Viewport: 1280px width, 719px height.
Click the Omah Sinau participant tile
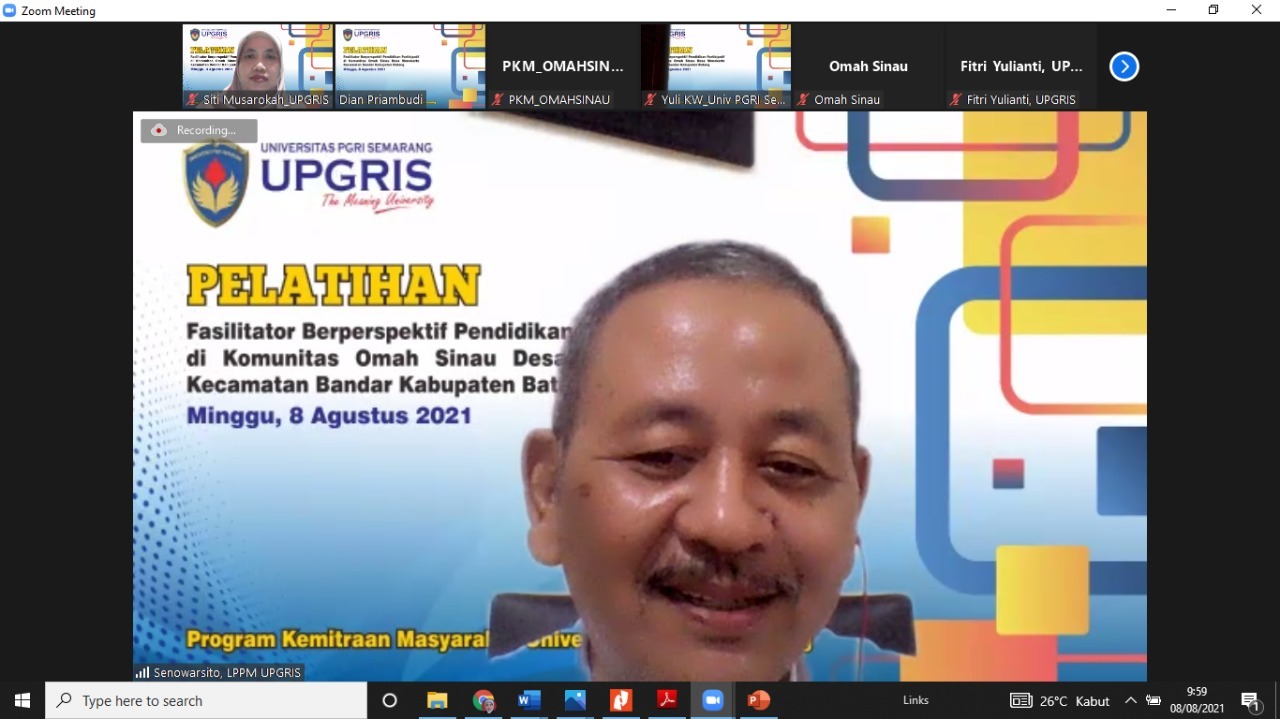pos(868,66)
